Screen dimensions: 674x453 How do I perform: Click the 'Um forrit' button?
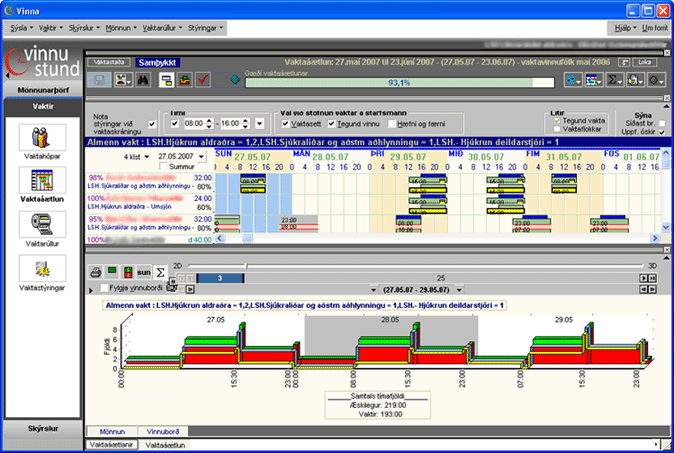(655, 28)
